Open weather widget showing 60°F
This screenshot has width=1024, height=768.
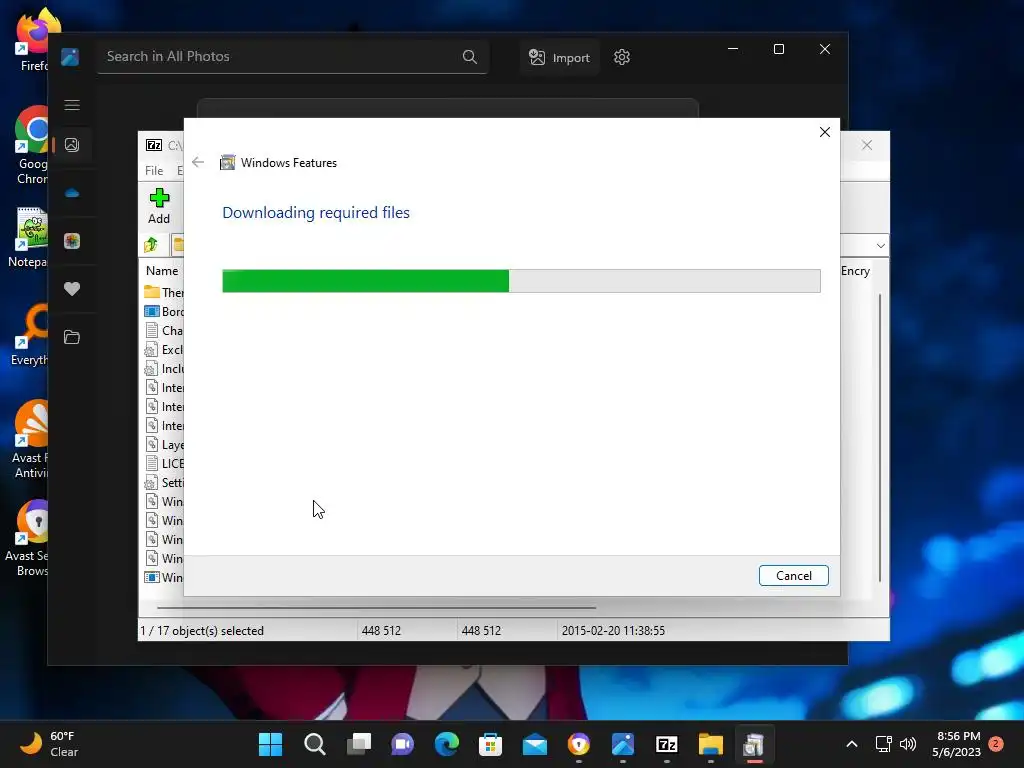50,744
